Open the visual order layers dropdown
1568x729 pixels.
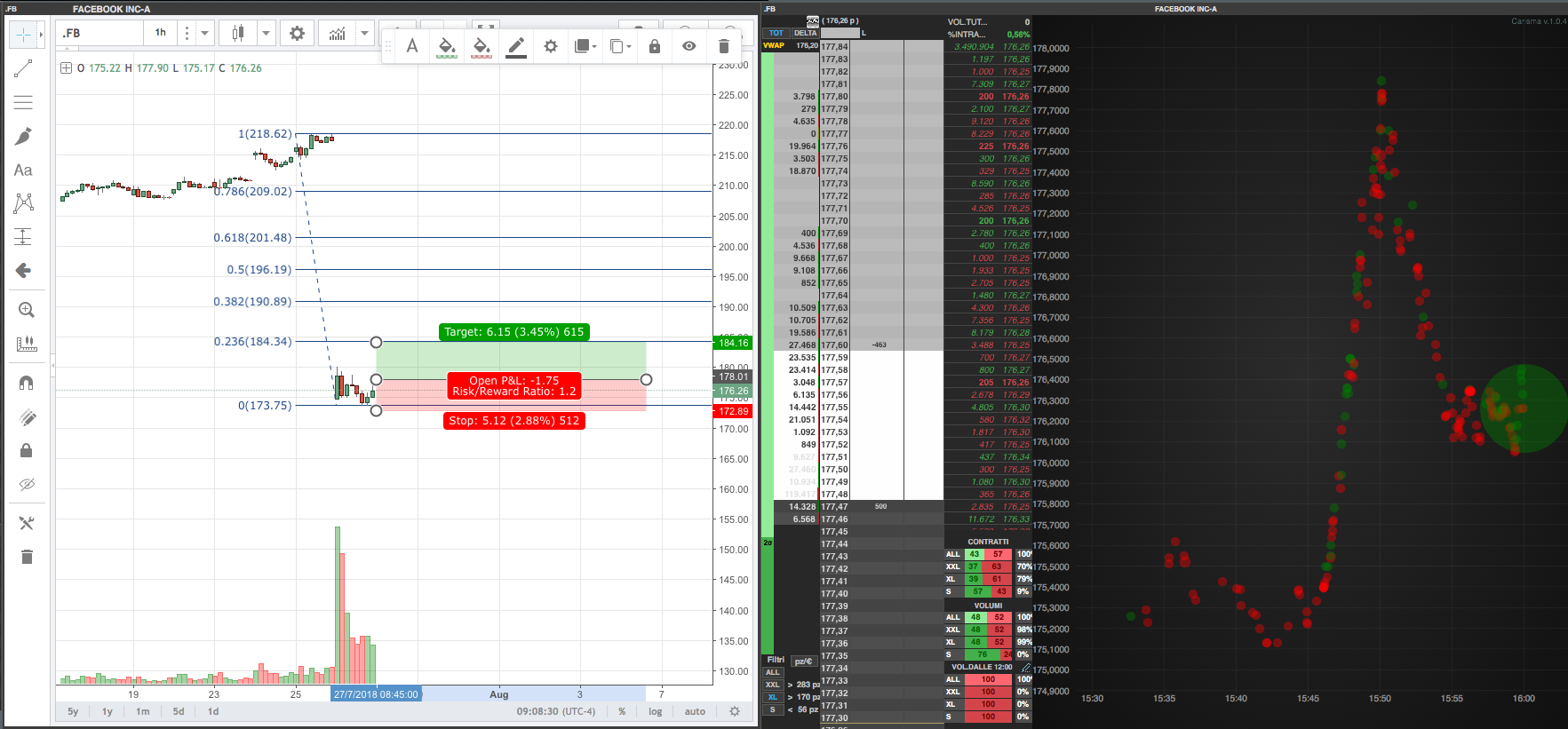tap(585, 46)
